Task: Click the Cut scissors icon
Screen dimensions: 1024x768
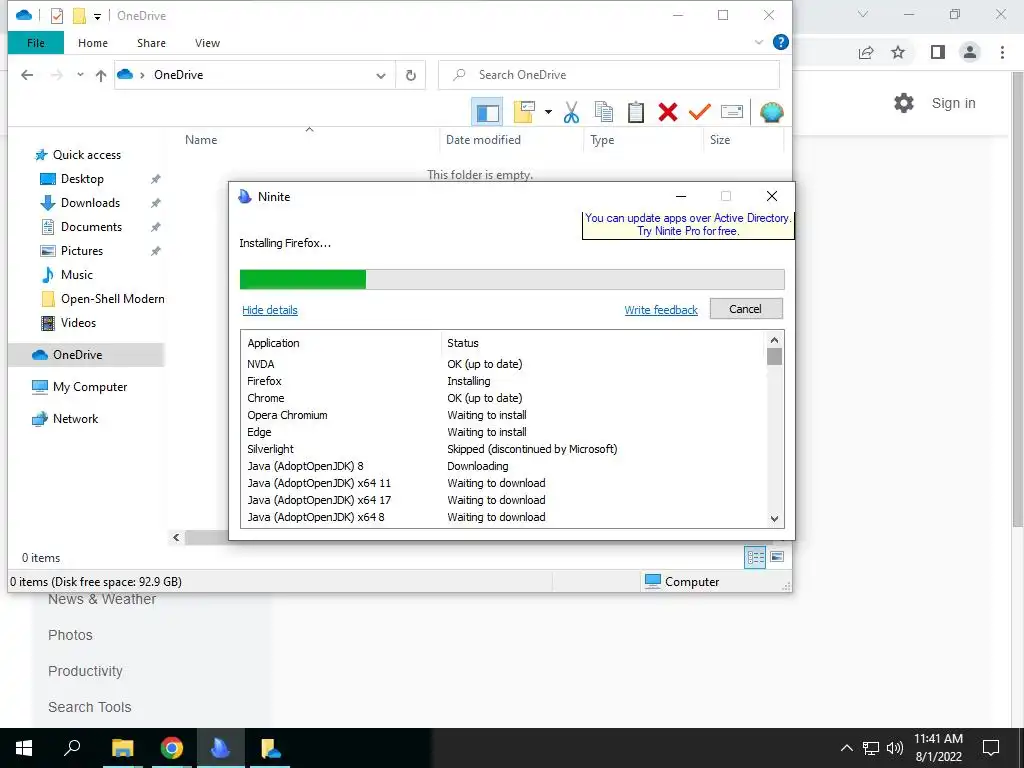Action: pyautogui.click(x=571, y=112)
